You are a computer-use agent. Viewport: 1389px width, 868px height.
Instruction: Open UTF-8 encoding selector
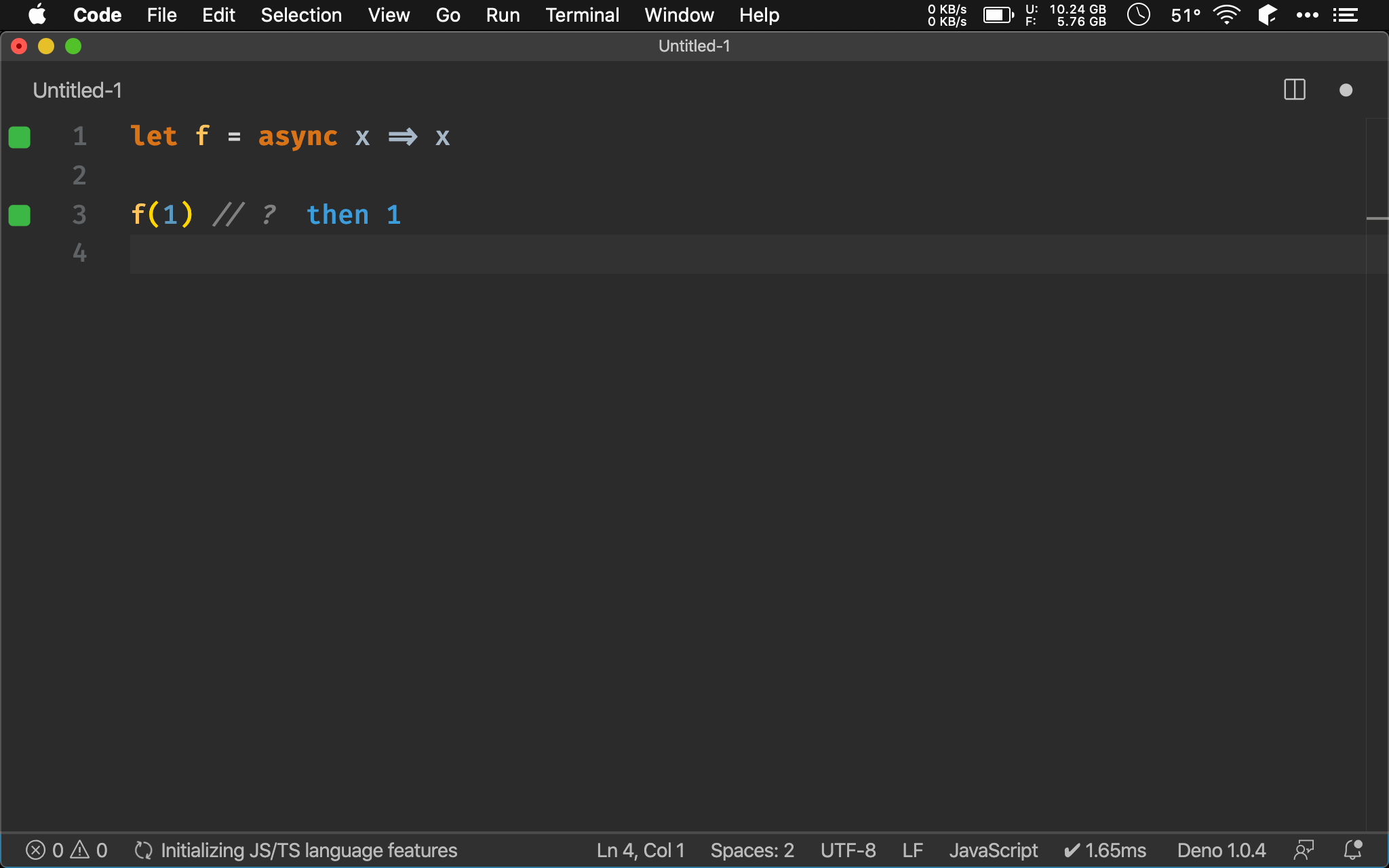pos(848,850)
